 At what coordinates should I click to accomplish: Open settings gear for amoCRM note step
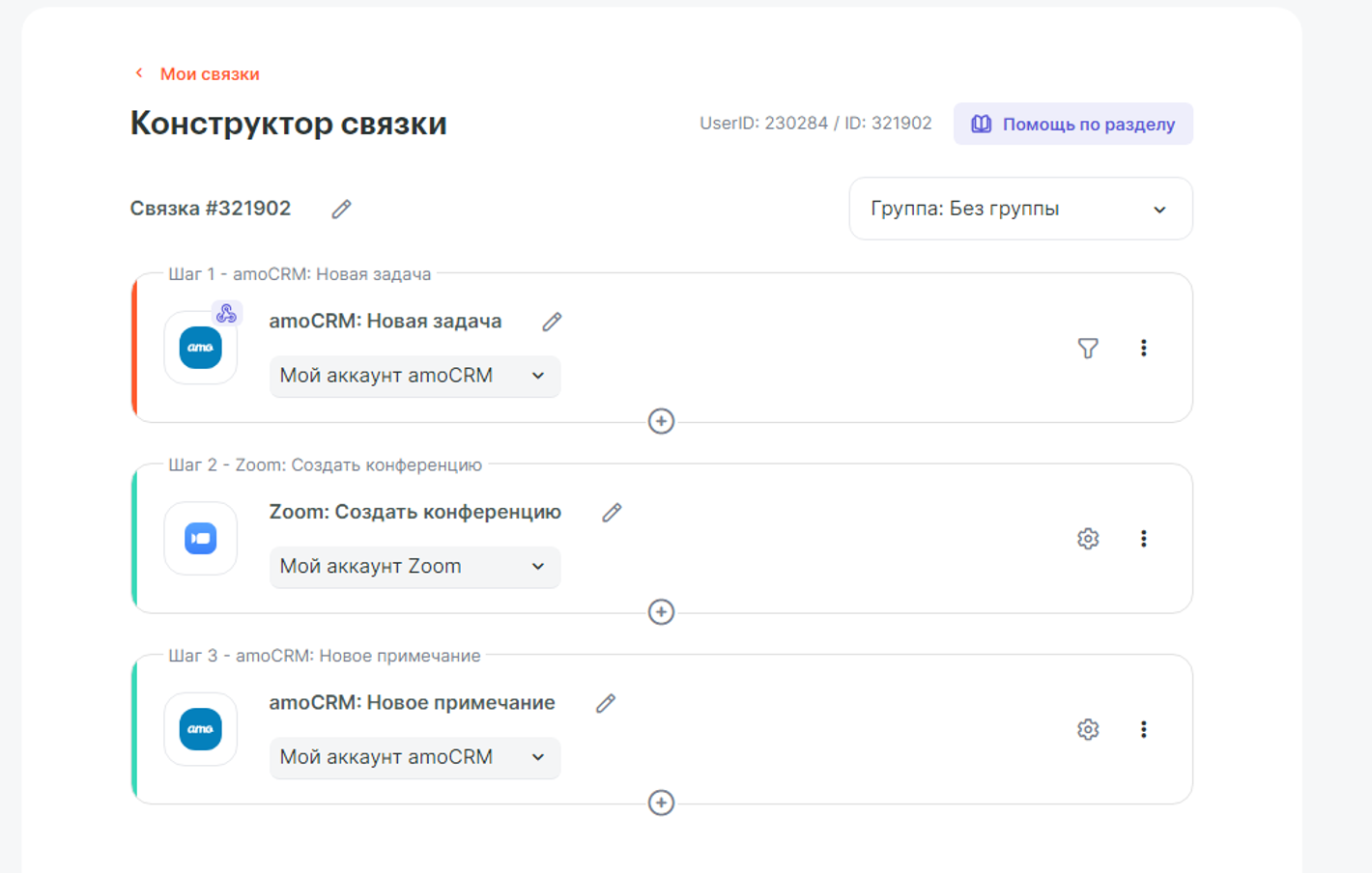point(1088,729)
